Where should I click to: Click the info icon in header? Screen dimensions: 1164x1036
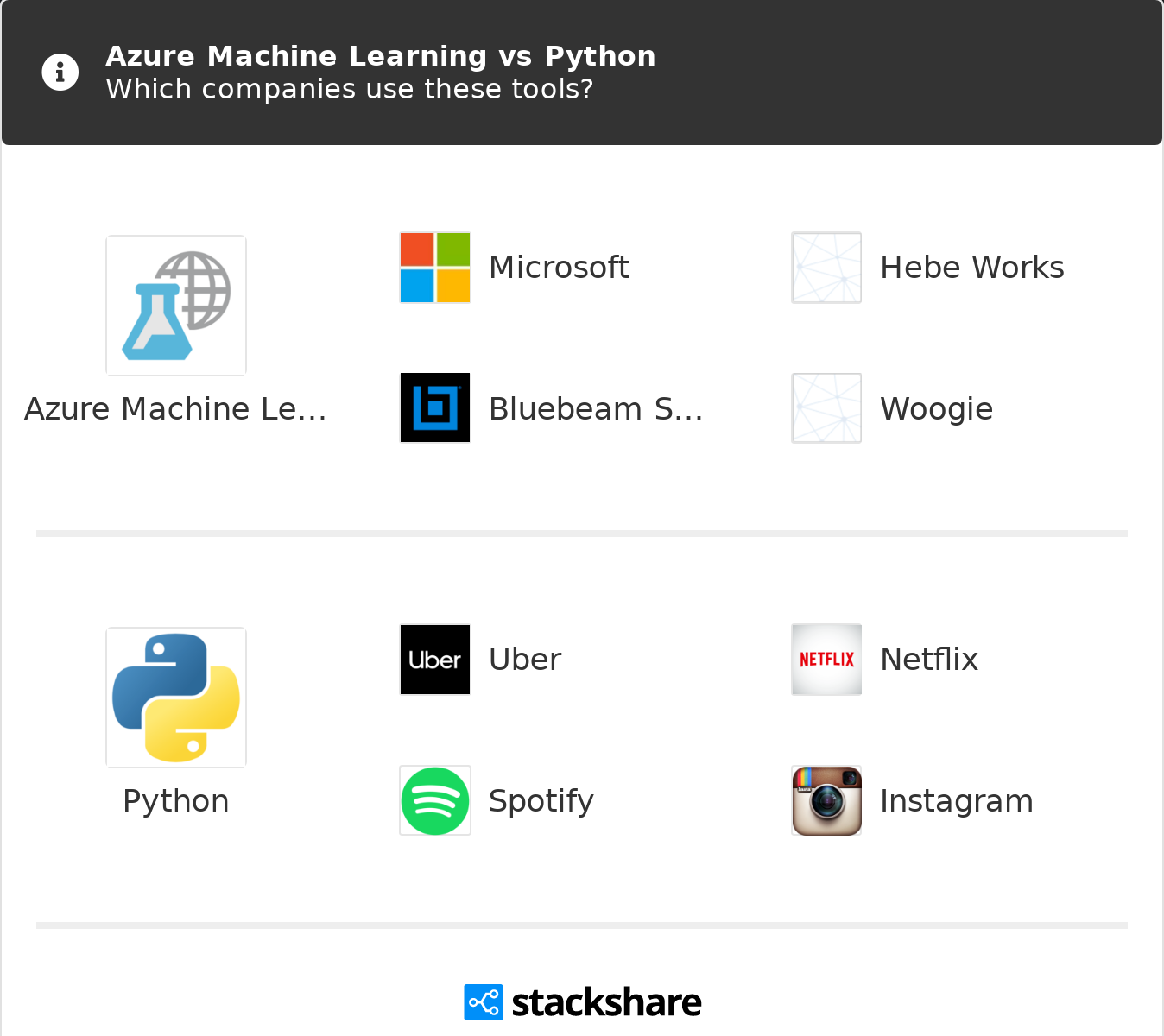[x=60, y=72]
